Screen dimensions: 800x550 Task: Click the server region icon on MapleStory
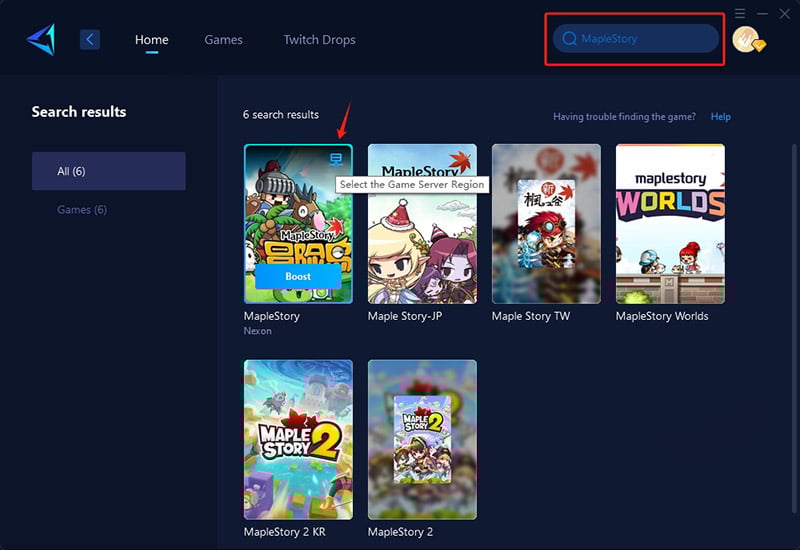click(x=336, y=160)
